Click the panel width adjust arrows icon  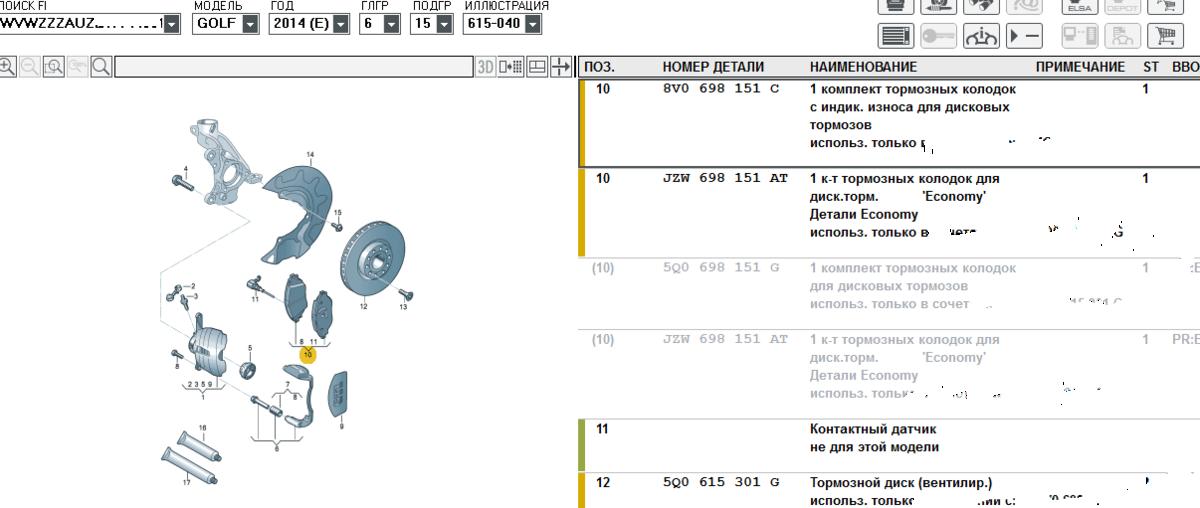click(x=561, y=67)
